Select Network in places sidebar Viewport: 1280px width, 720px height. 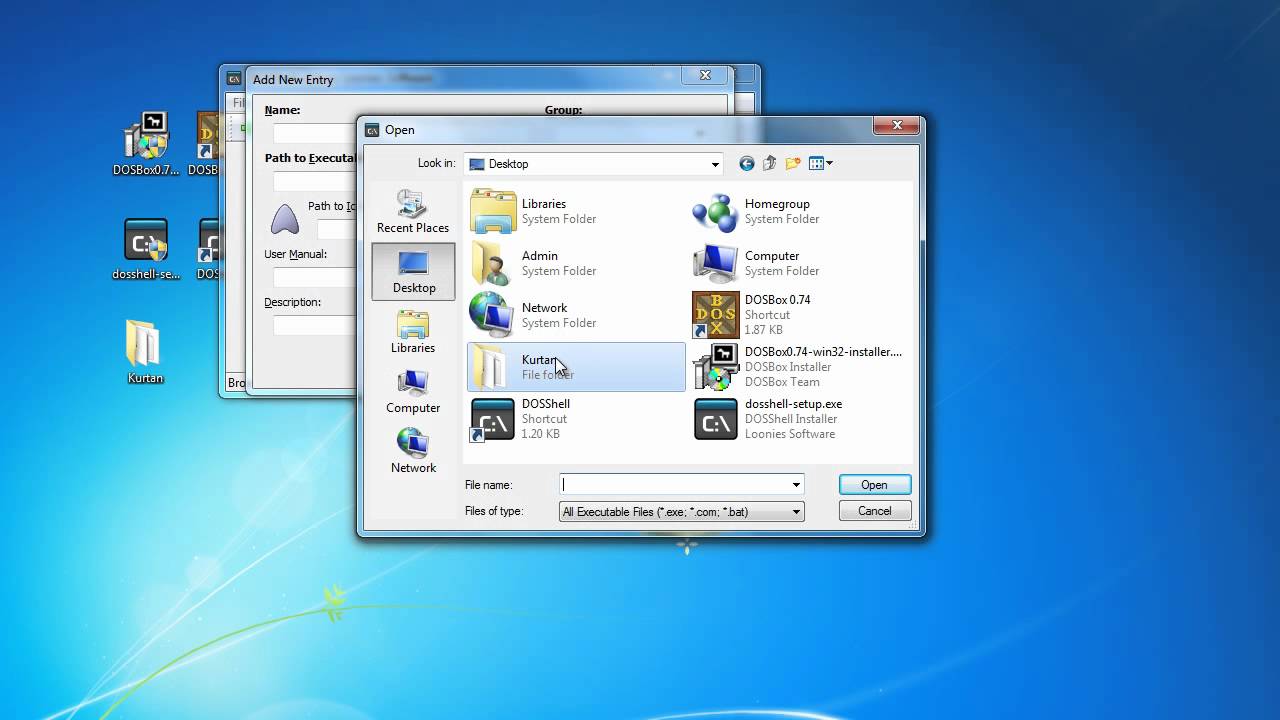tap(413, 451)
